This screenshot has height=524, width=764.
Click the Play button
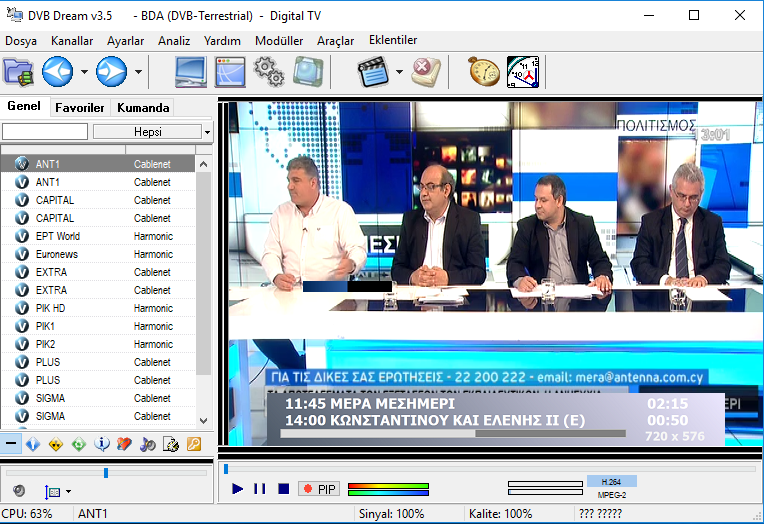tap(237, 488)
